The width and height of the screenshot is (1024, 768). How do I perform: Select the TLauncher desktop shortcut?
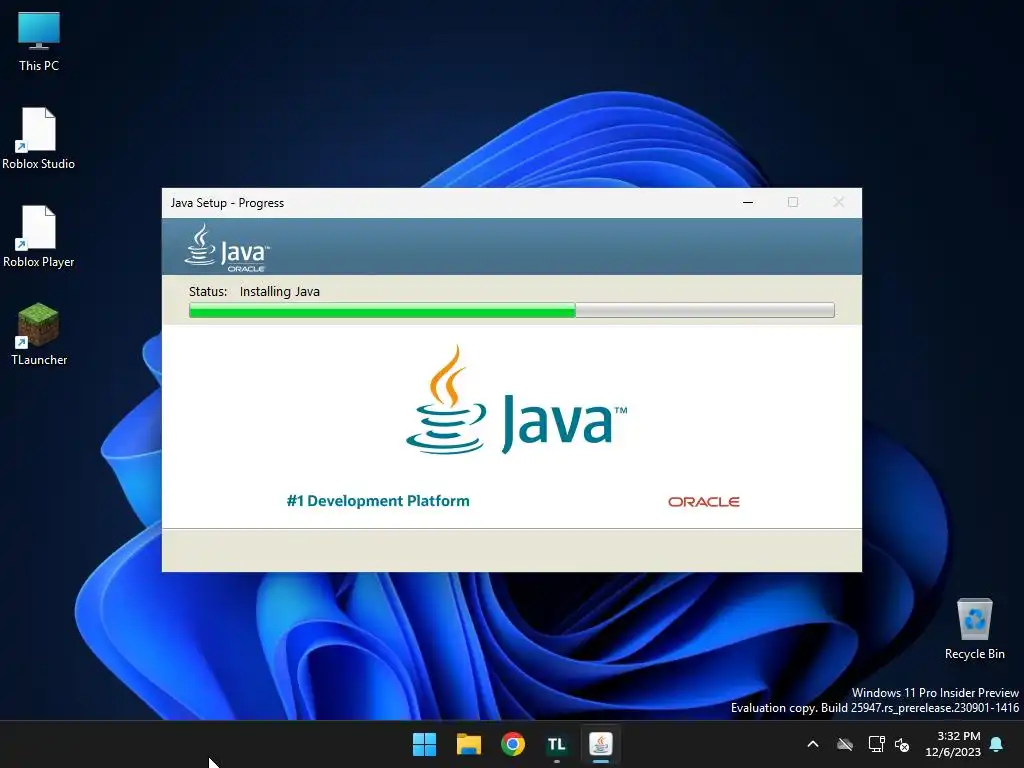pyautogui.click(x=39, y=334)
